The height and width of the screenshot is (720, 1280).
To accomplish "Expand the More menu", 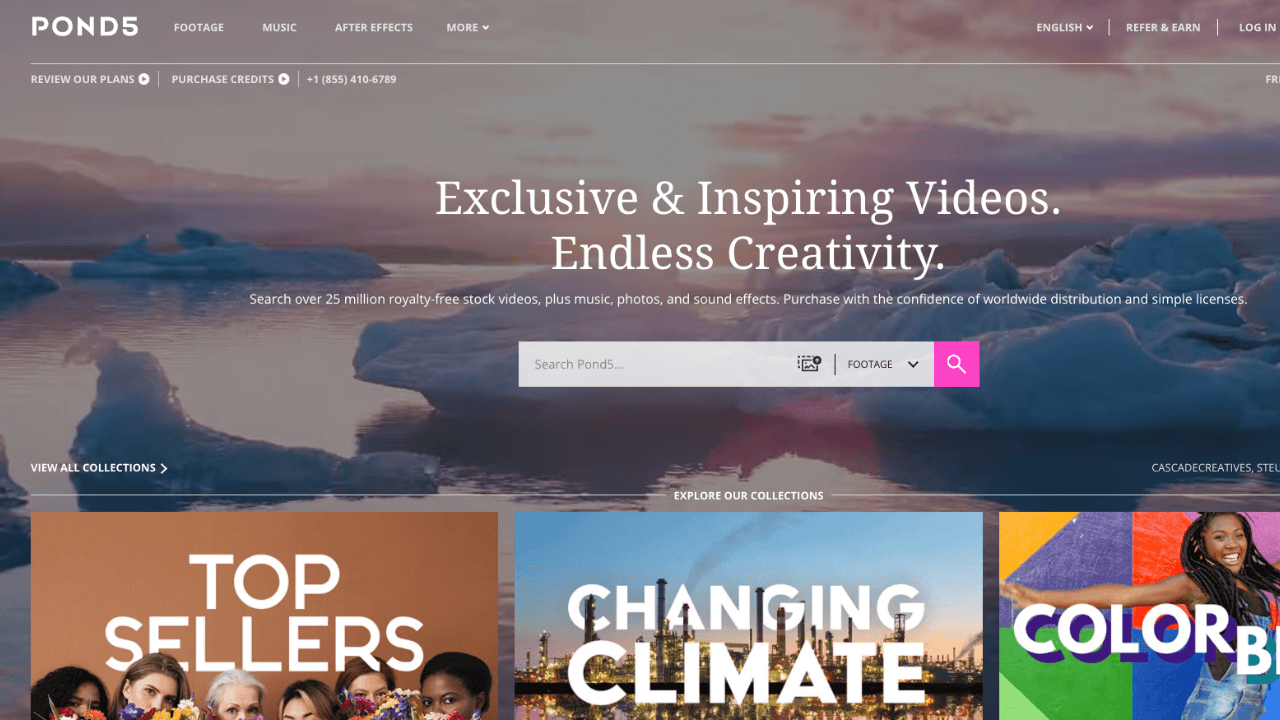I will pyautogui.click(x=467, y=28).
